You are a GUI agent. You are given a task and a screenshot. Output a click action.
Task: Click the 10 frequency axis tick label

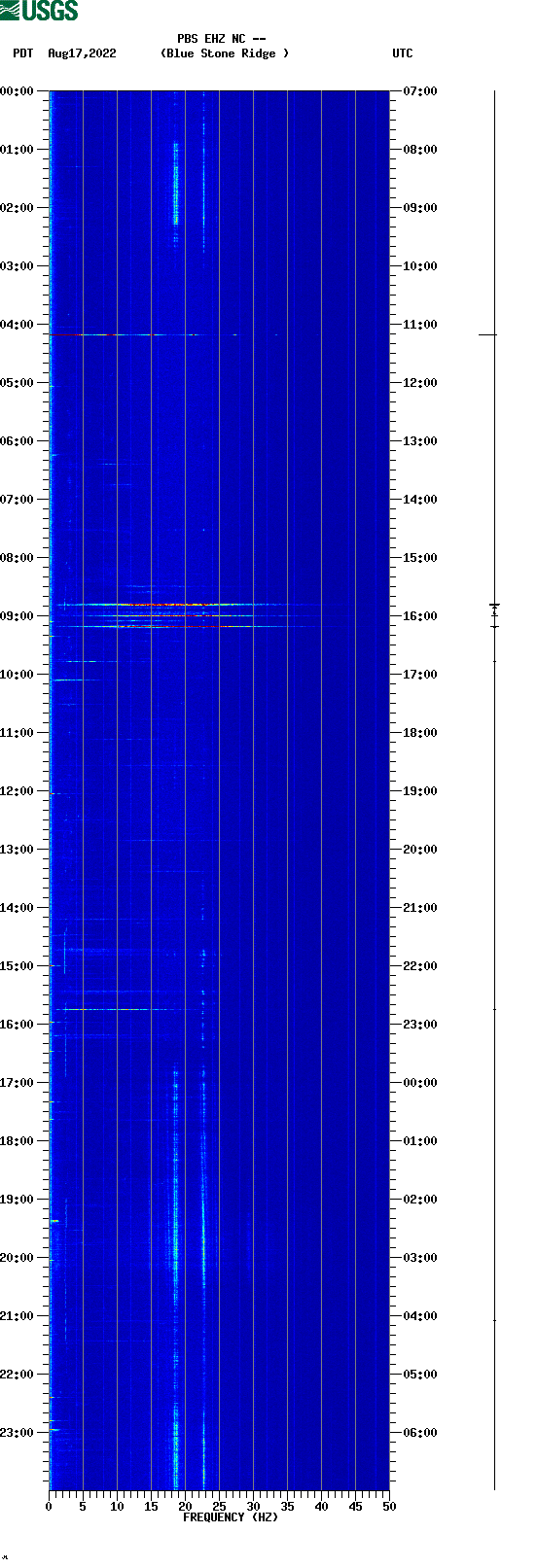[117, 1507]
